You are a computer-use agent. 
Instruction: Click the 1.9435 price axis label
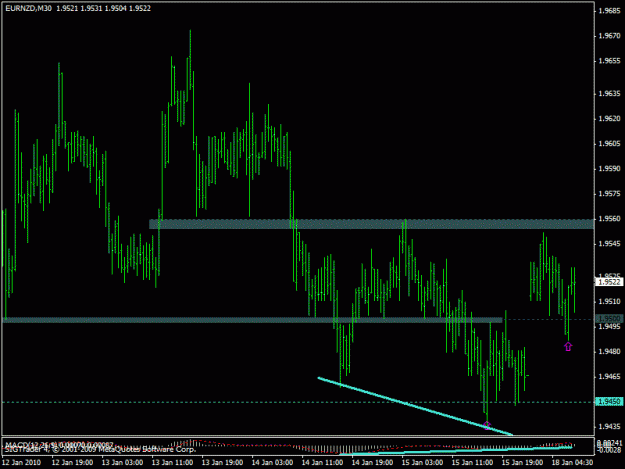click(609, 426)
